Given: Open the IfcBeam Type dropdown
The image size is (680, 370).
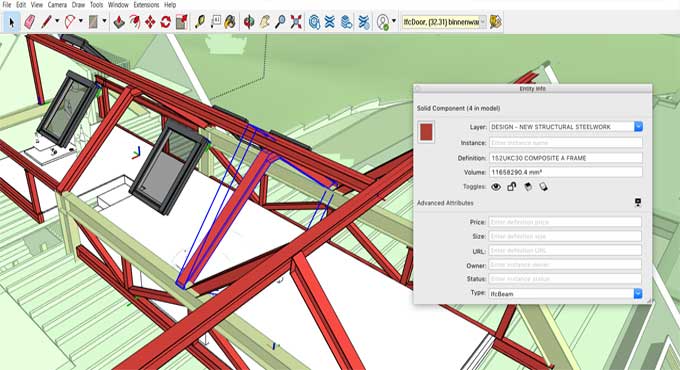Looking at the screenshot, I should (x=638, y=294).
